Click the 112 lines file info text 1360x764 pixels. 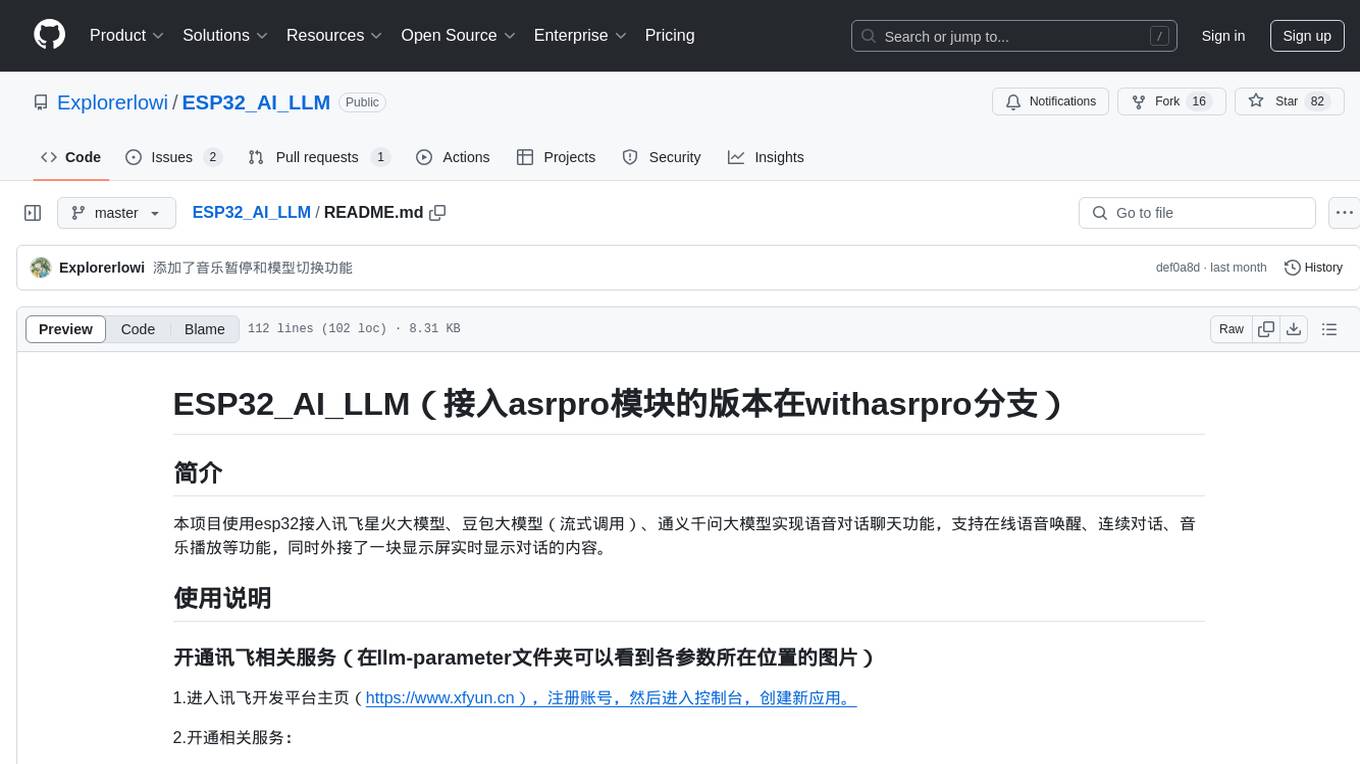coord(354,329)
